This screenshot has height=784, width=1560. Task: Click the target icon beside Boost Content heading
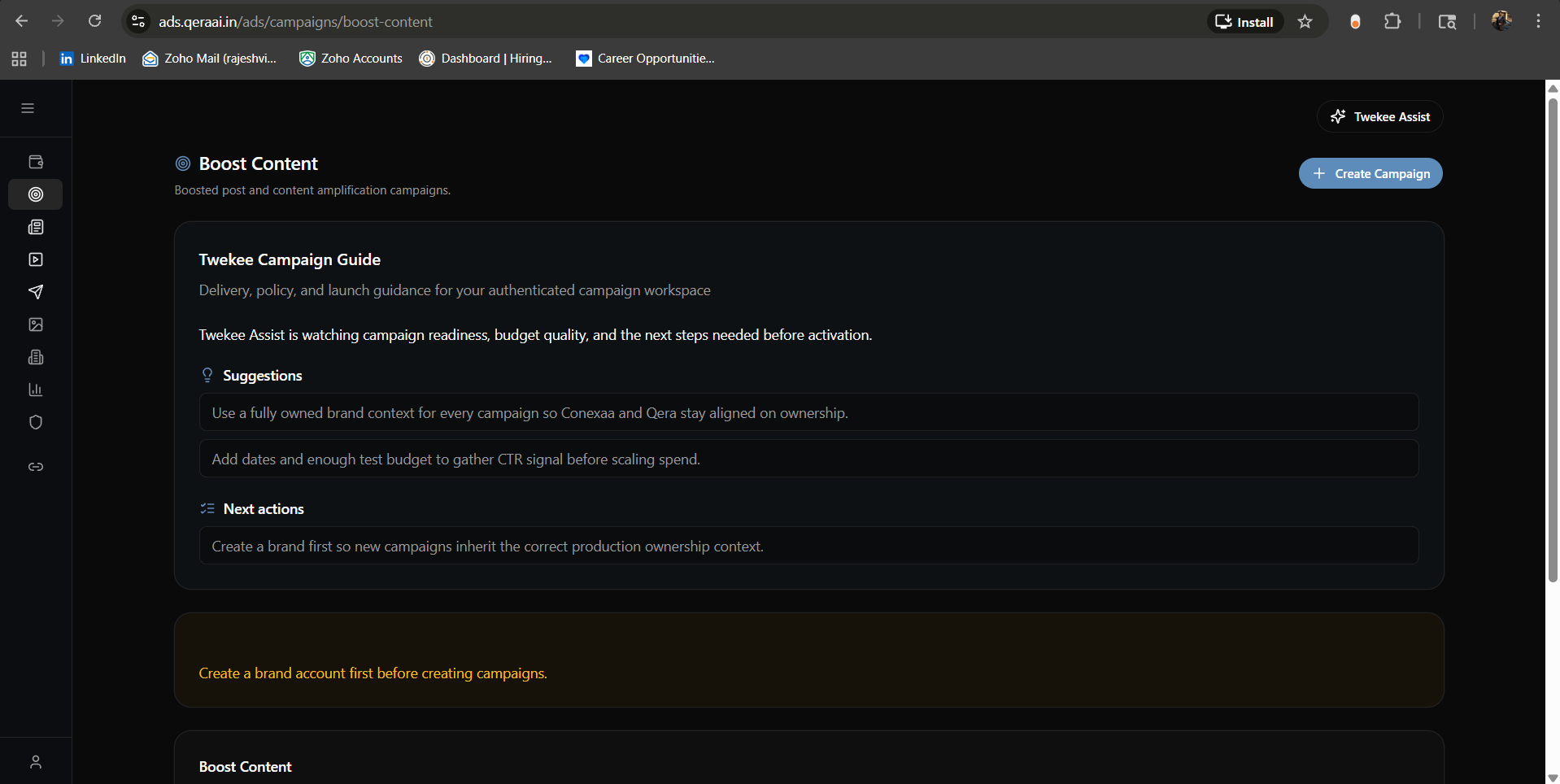(183, 163)
